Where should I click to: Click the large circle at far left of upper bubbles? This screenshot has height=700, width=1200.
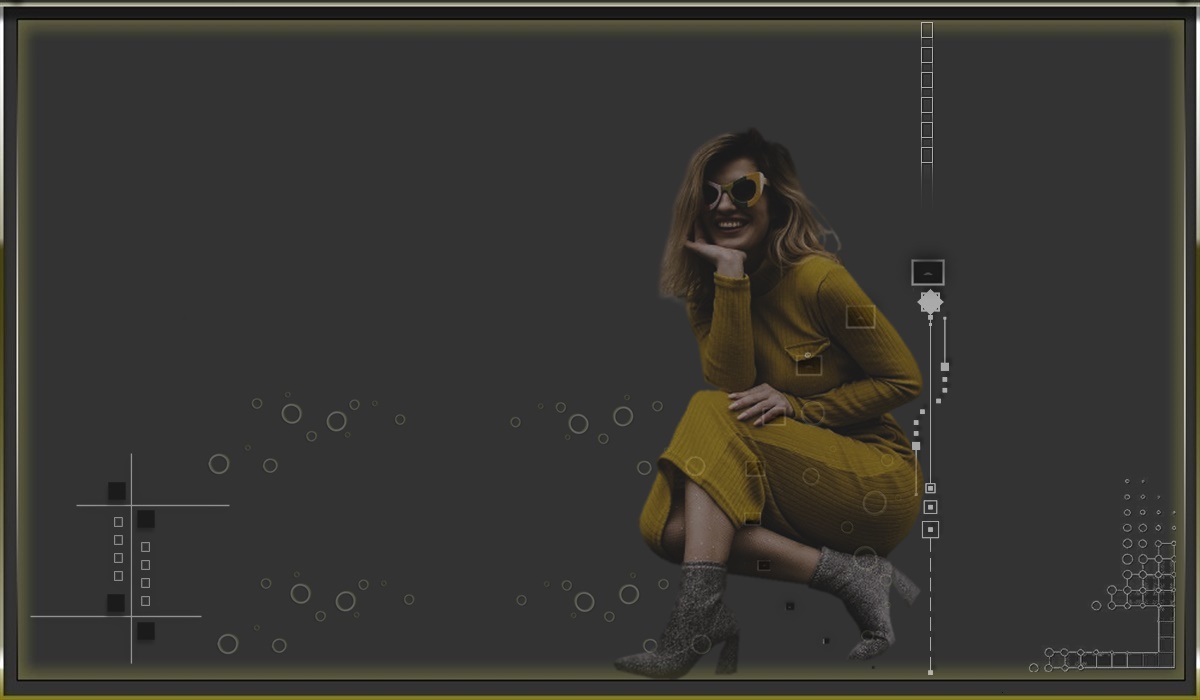point(219,464)
